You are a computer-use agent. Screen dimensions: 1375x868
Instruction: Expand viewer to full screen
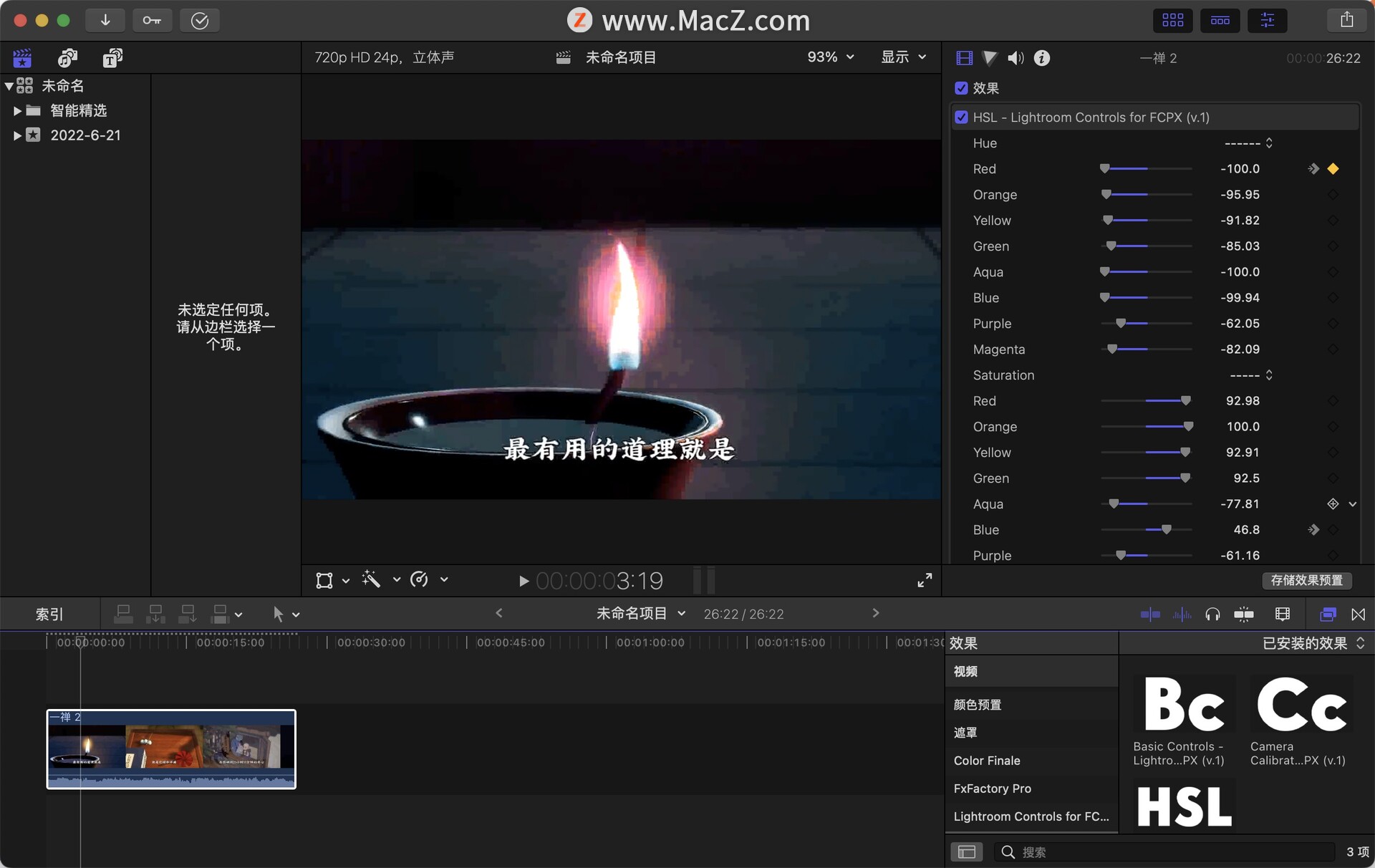925,580
